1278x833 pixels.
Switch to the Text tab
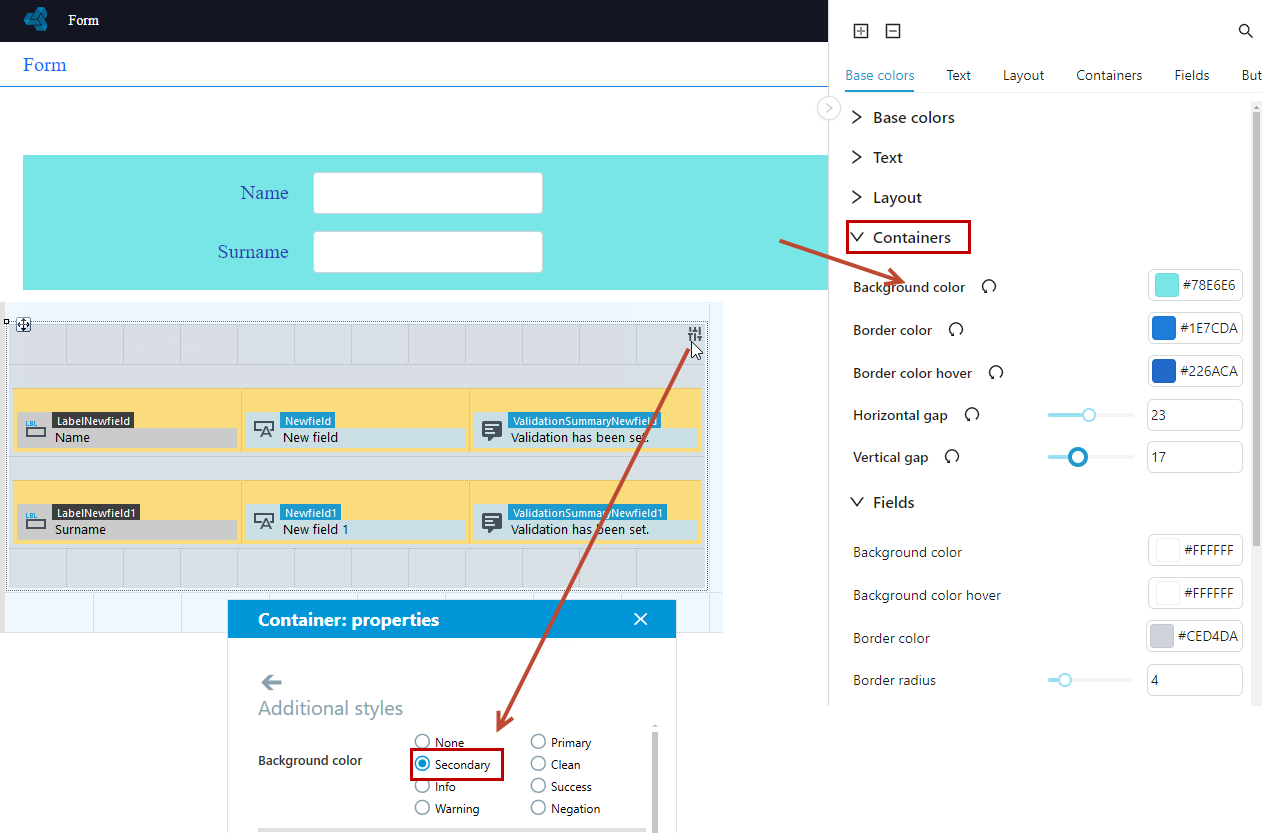click(x=958, y=75)
